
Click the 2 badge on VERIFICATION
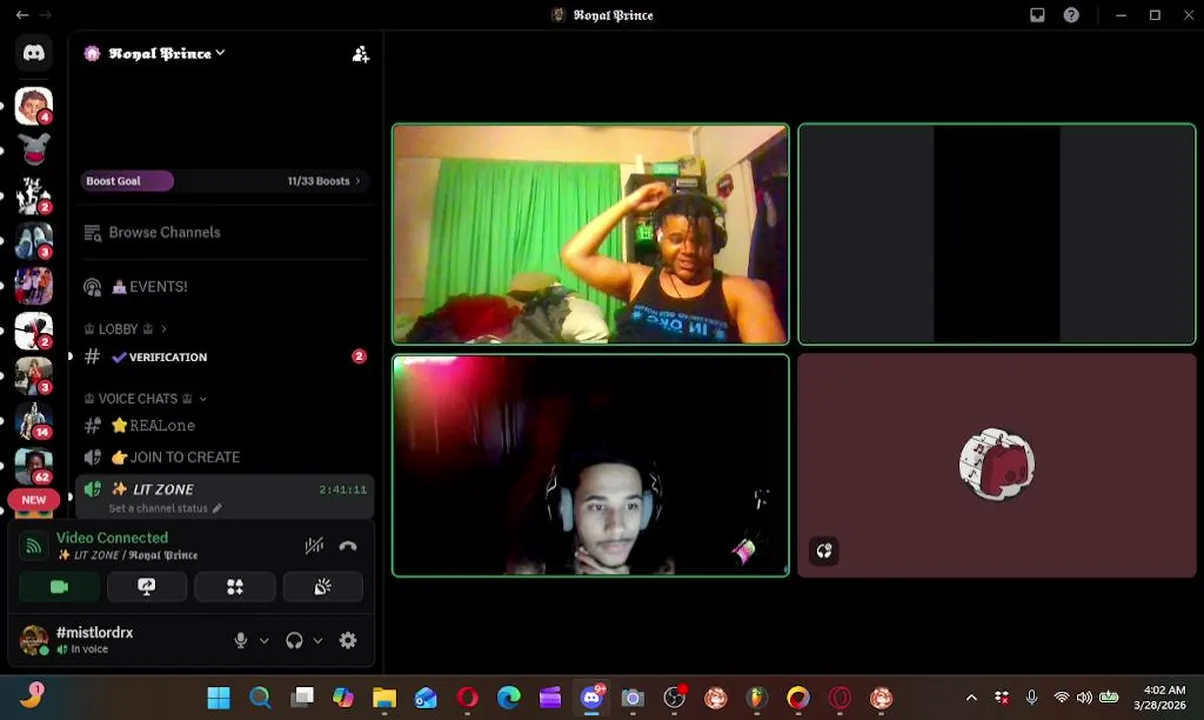359,356
